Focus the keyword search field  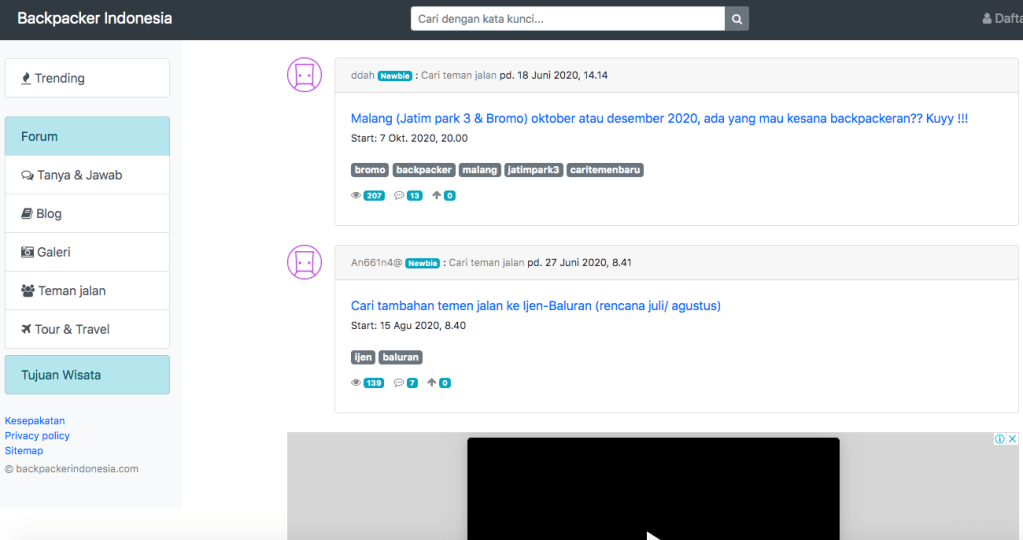(567, 19)
